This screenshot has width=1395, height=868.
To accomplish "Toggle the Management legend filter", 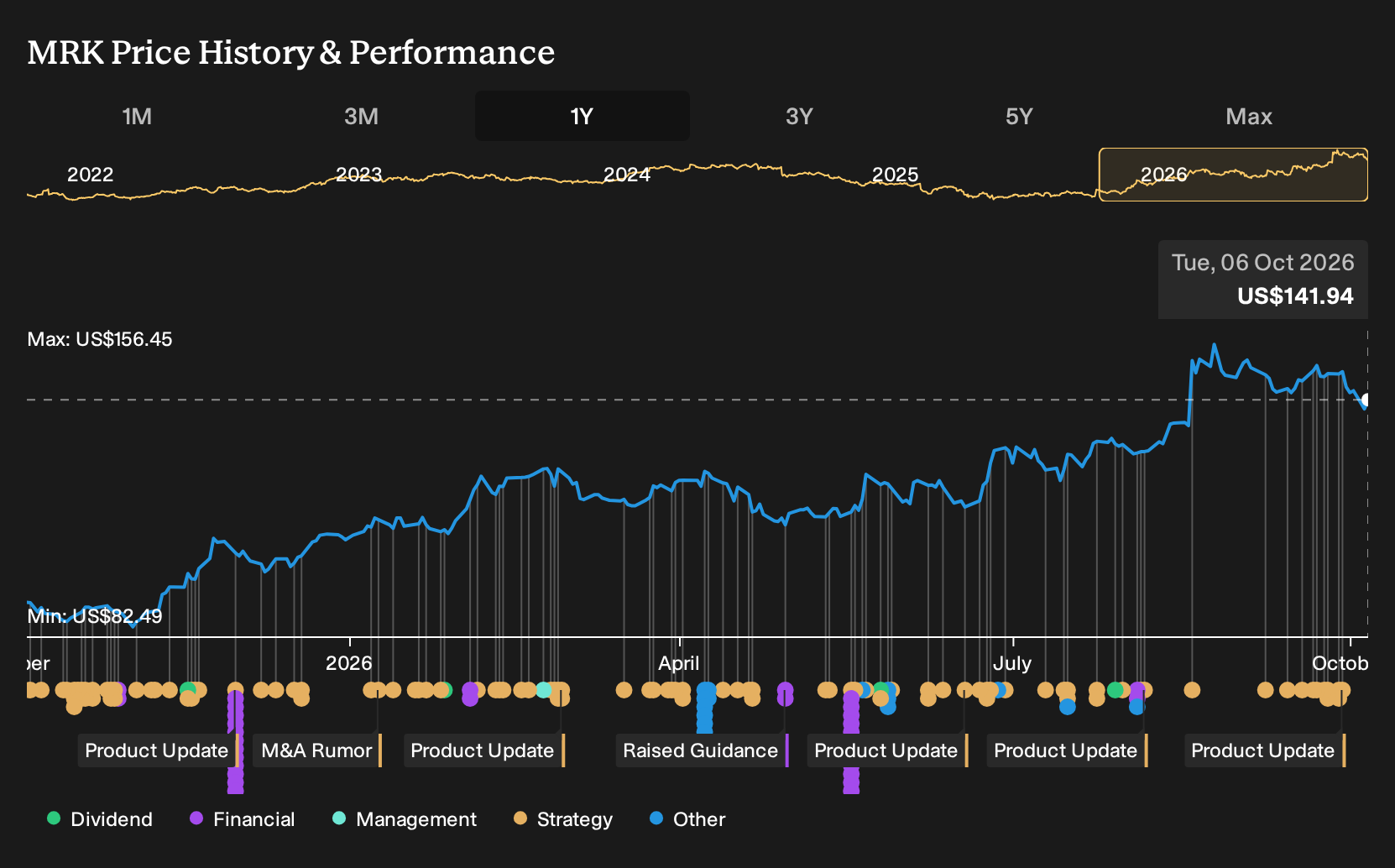I will click(405, 819).
